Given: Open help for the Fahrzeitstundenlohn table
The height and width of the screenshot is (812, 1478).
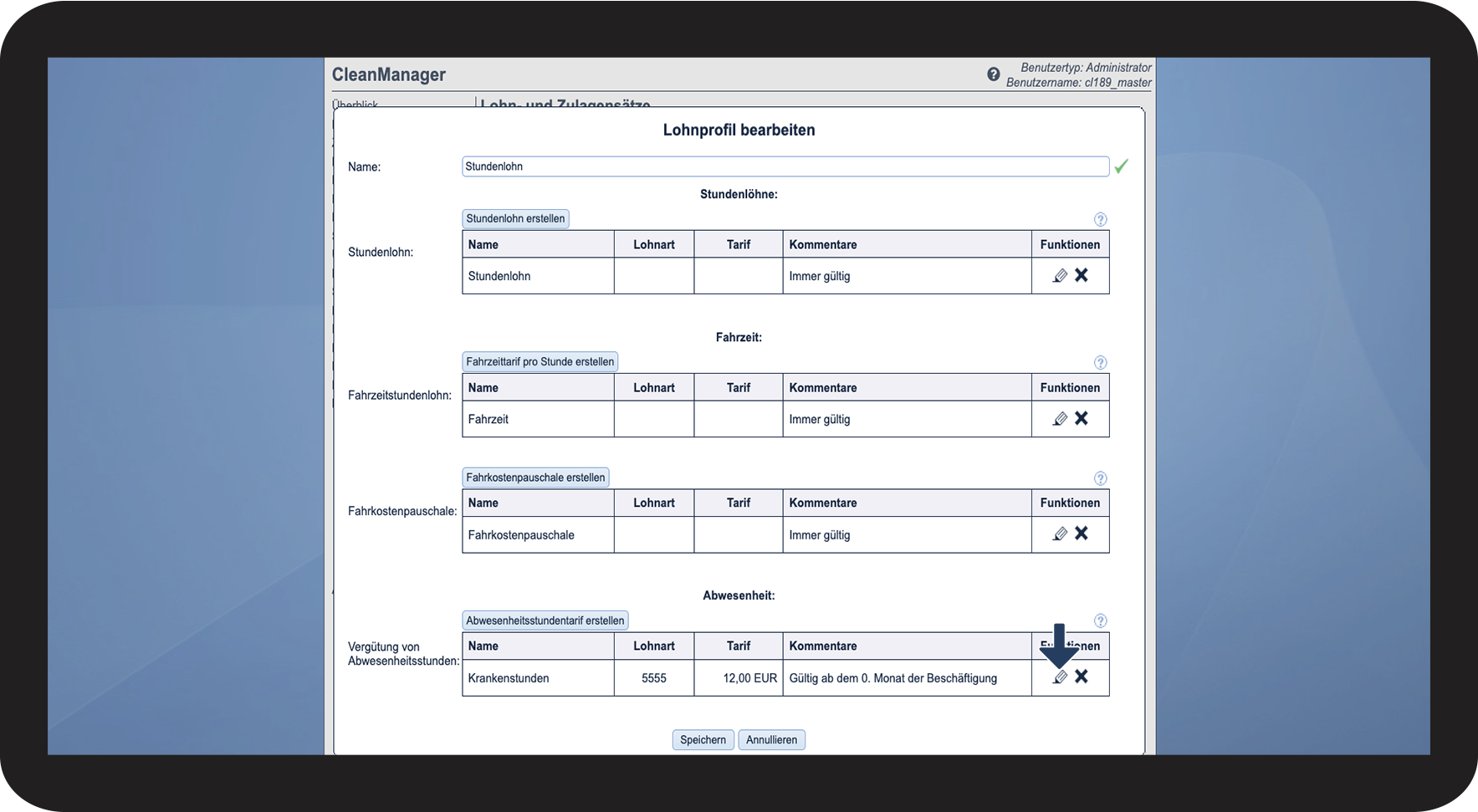Looking at the screenshot, I should [1101, 362].
